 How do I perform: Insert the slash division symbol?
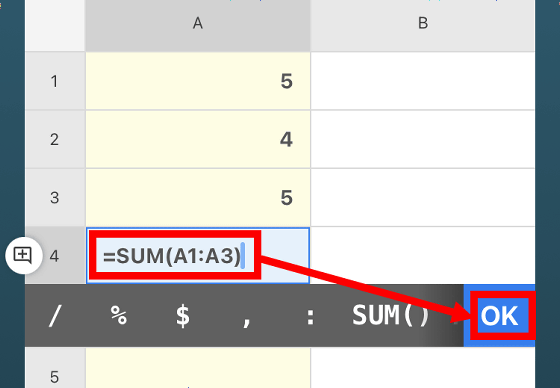click(55, 316)
